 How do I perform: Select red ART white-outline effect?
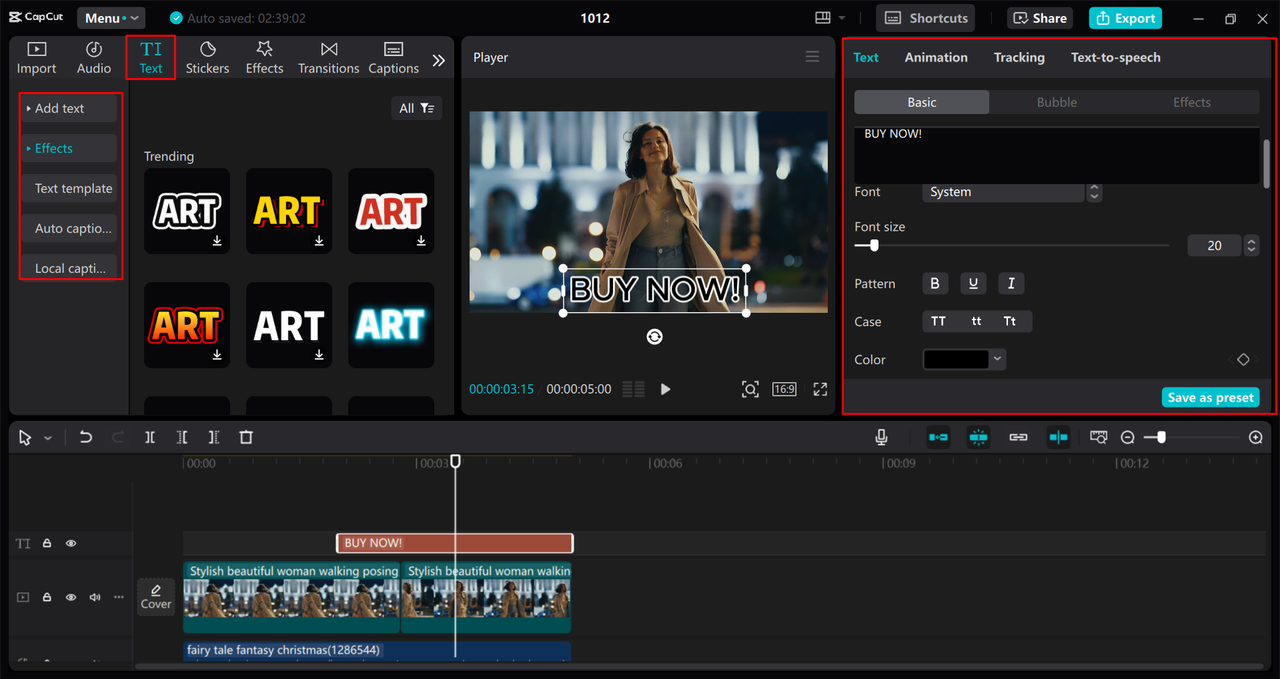coord(391,211)
